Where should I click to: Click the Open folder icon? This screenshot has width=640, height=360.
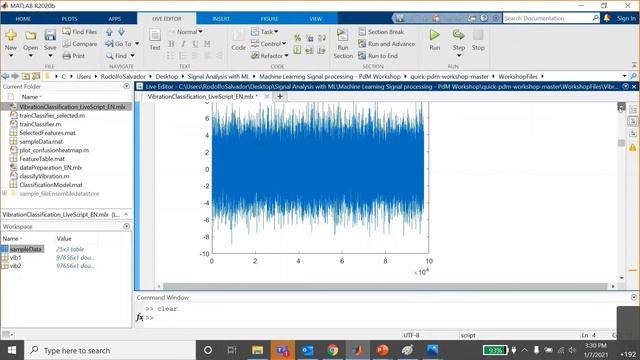[31, 36]
